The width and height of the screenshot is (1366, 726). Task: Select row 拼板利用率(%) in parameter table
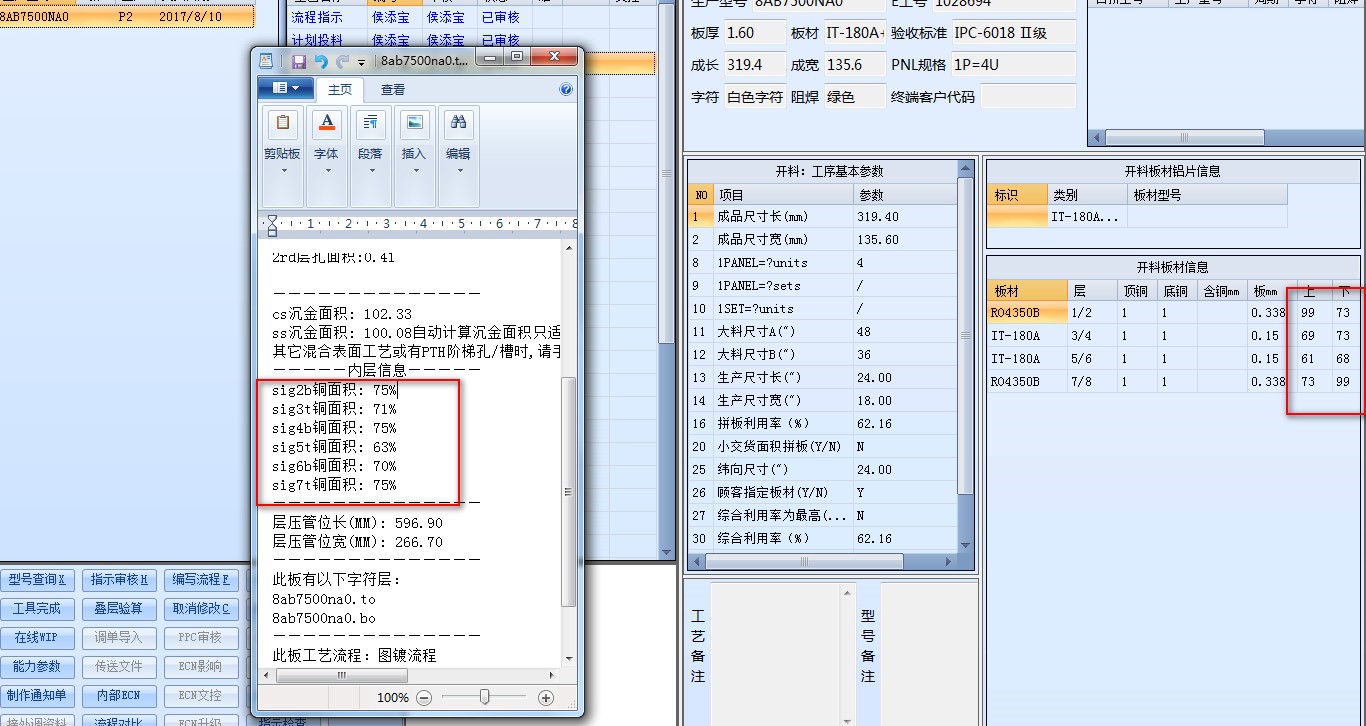tap(822, 423)
